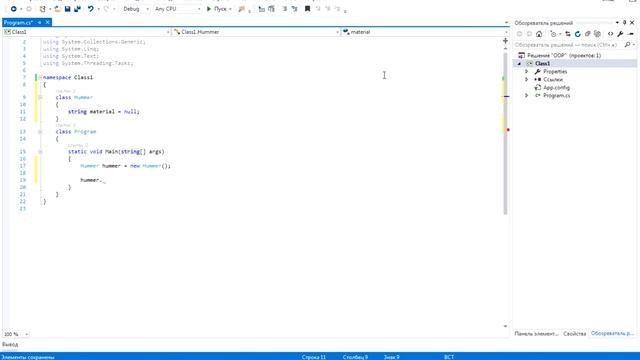Click the Pending Changes Filter clock icon
640x360 pixels.
[x=553, y=34]
